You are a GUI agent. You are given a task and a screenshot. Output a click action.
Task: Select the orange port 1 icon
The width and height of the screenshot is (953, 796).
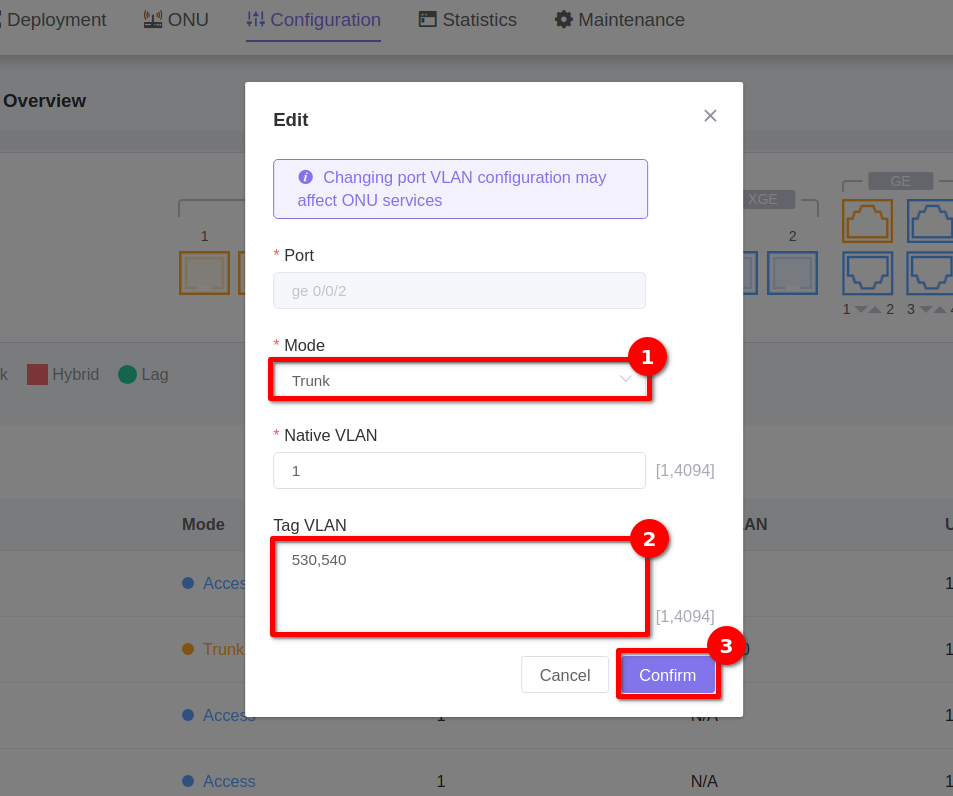[x=204, y=272]
